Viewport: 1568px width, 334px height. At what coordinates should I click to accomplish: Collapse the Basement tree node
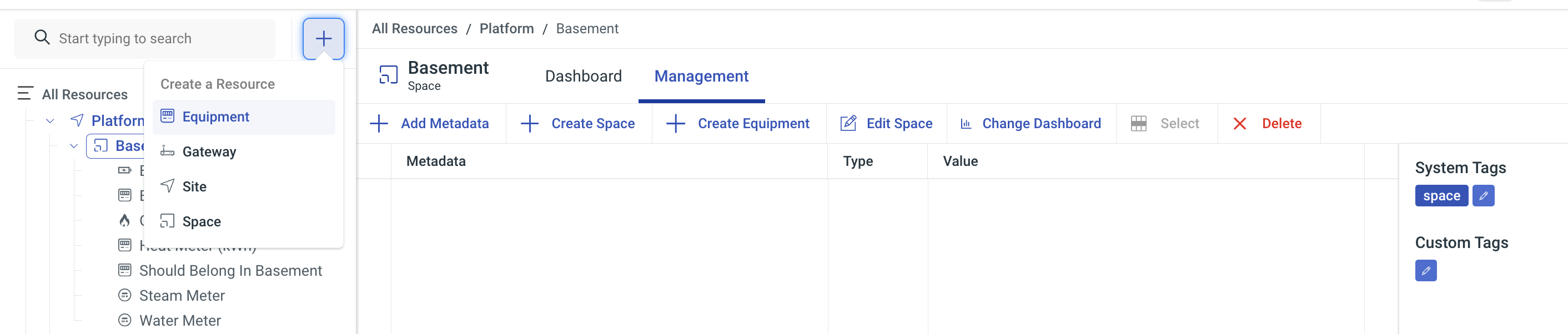coord(74,146)
